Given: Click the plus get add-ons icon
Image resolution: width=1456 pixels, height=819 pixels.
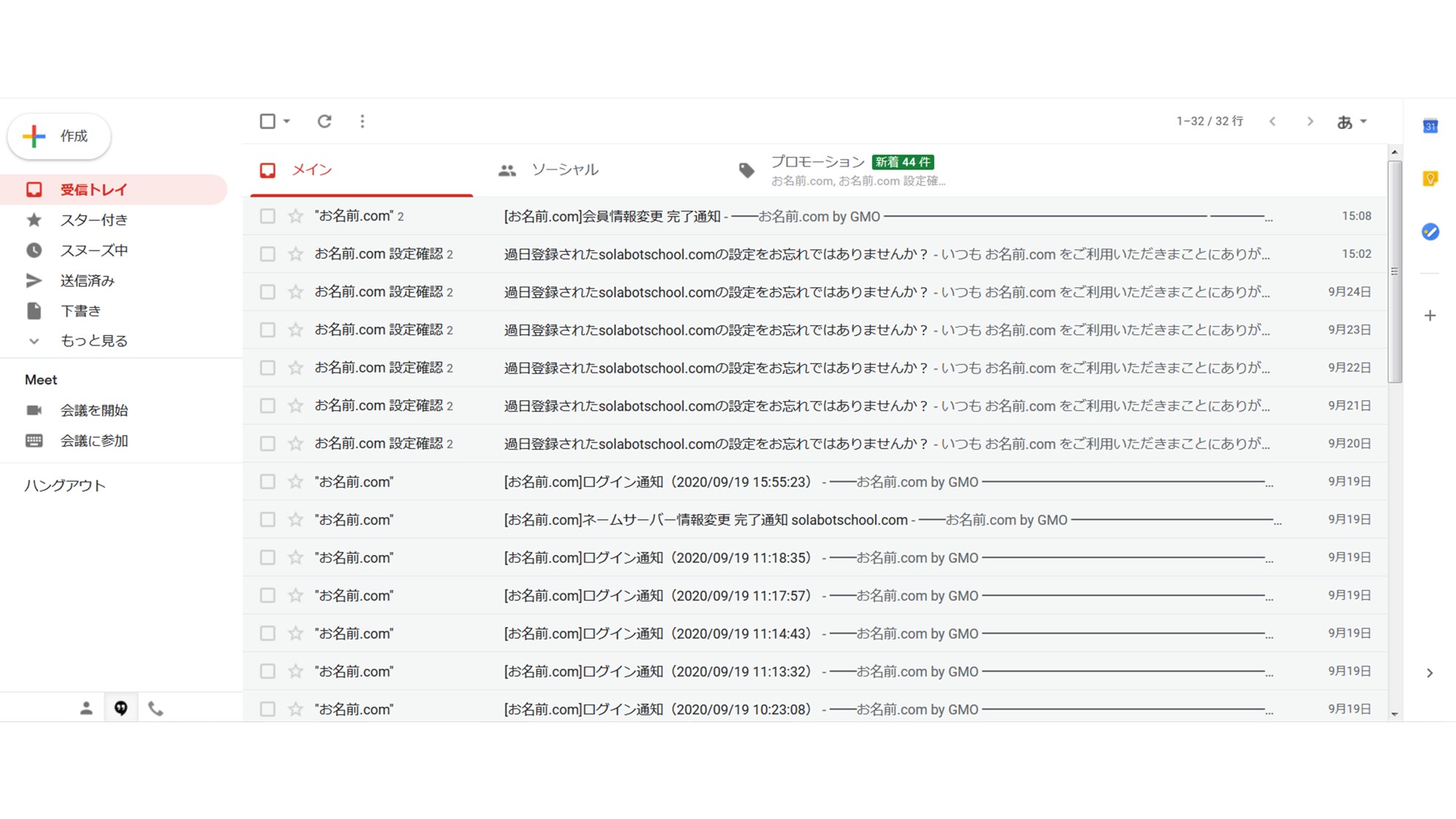Looking at the screenshot, I should pos(1430,316).
